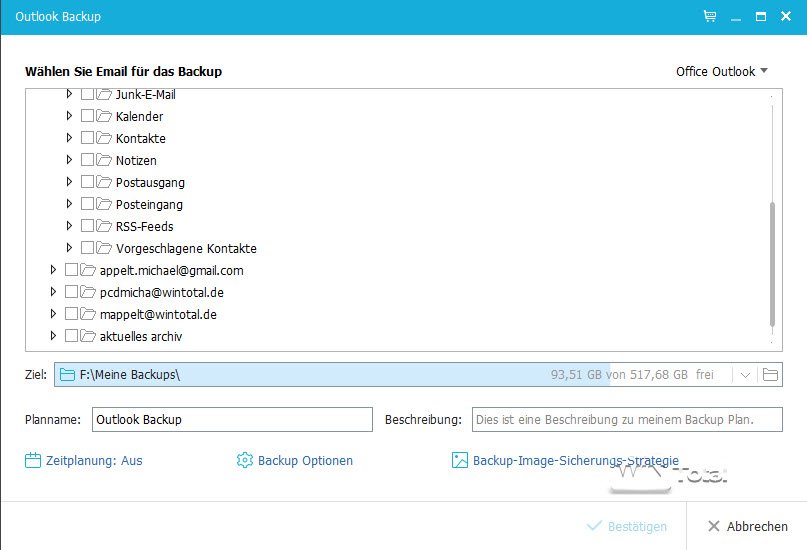This screenshot has height=550, width=807.
Task: Browse destination with folder icon right of Ziel field
Action: tap(770, 375)
